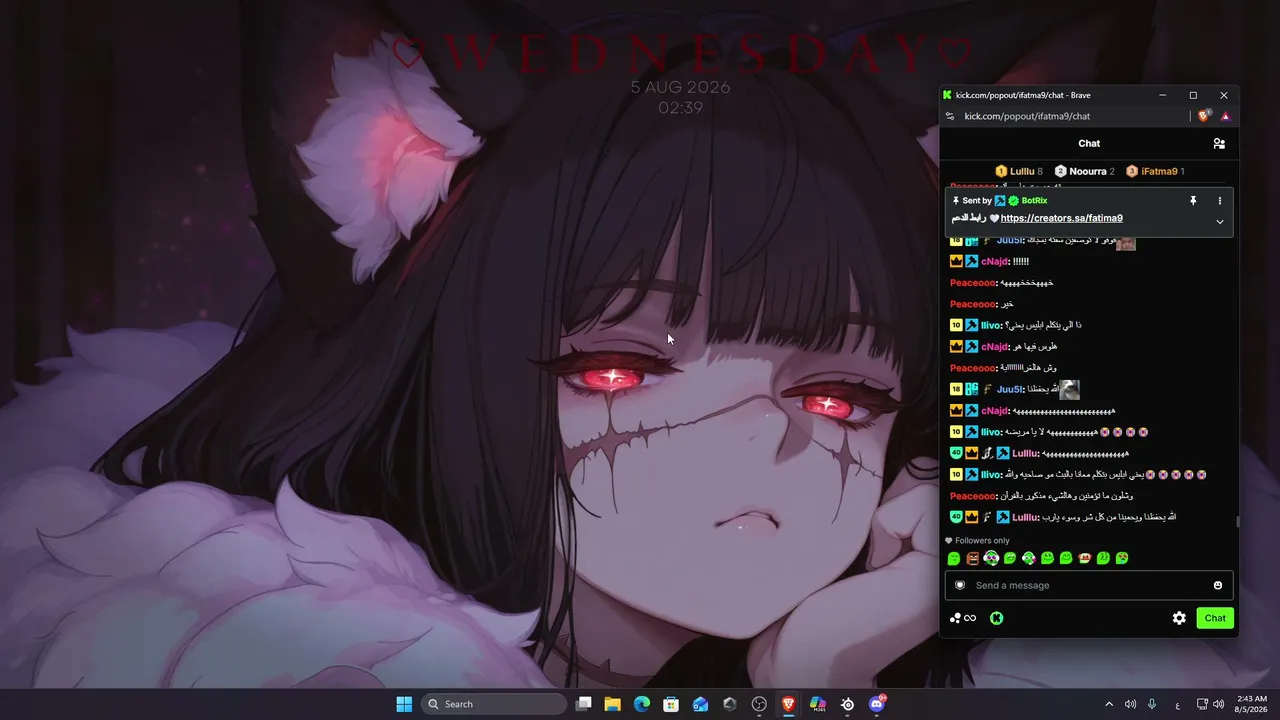The image size is (1280, 720).
Task: Open Outlook from the taskbar
Action: tap(701, 704)
